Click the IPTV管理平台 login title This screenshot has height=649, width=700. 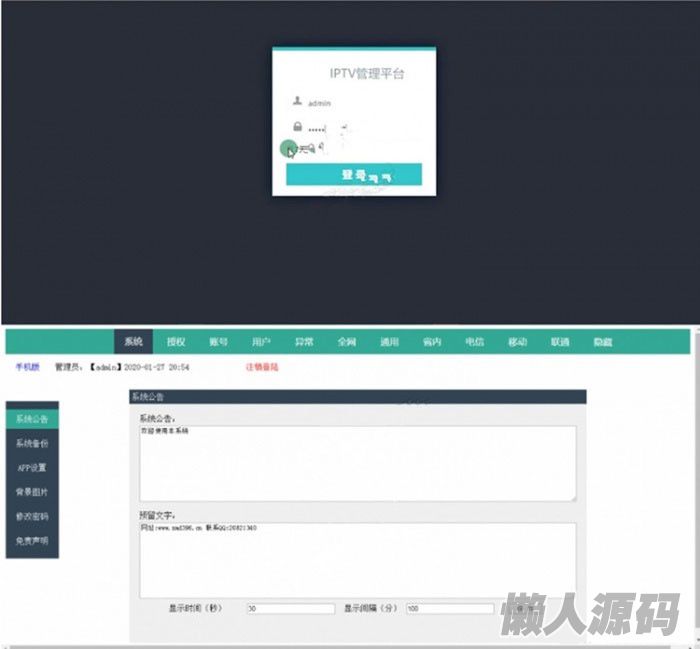(367, 73)
